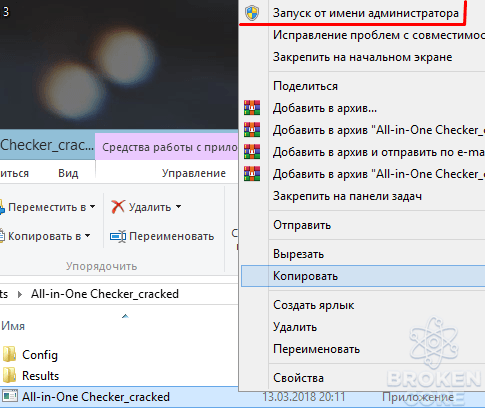Click the application icon of All-in-One Checker_cracked
The width and height of the screenshot is (485, 409).
point(10,397)
